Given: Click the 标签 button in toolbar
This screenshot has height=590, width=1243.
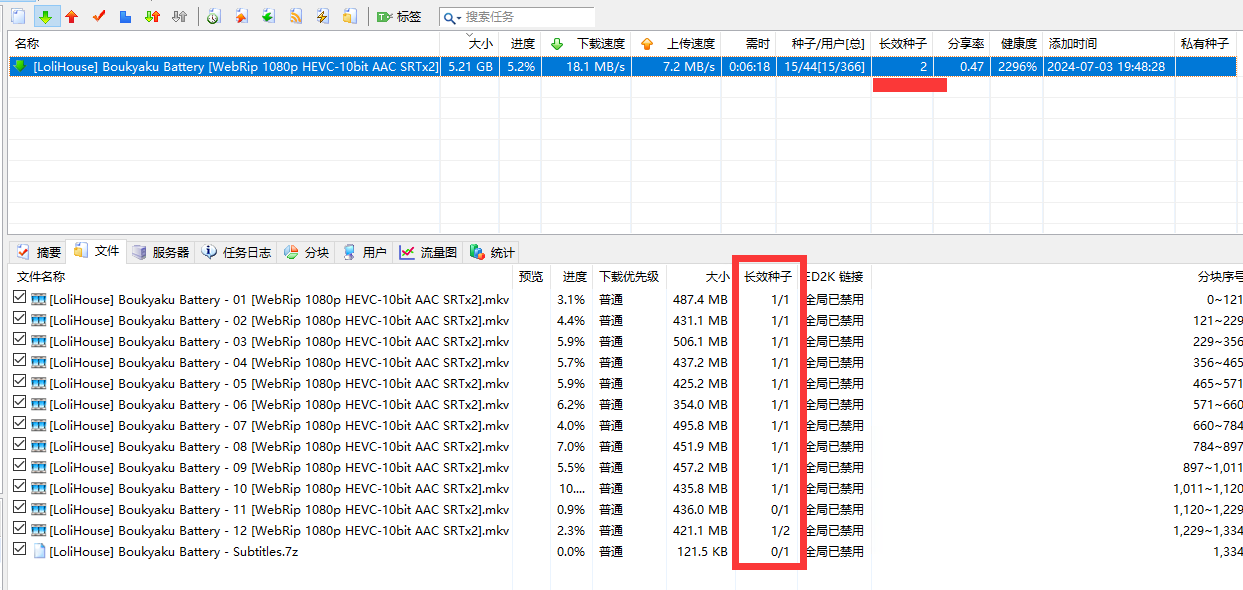Looking at the screenshot, I should coord(398,17).
